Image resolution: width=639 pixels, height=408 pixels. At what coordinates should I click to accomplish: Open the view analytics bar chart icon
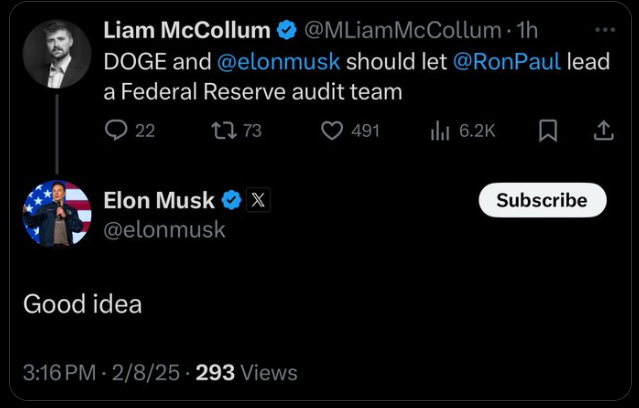(439, 130)
